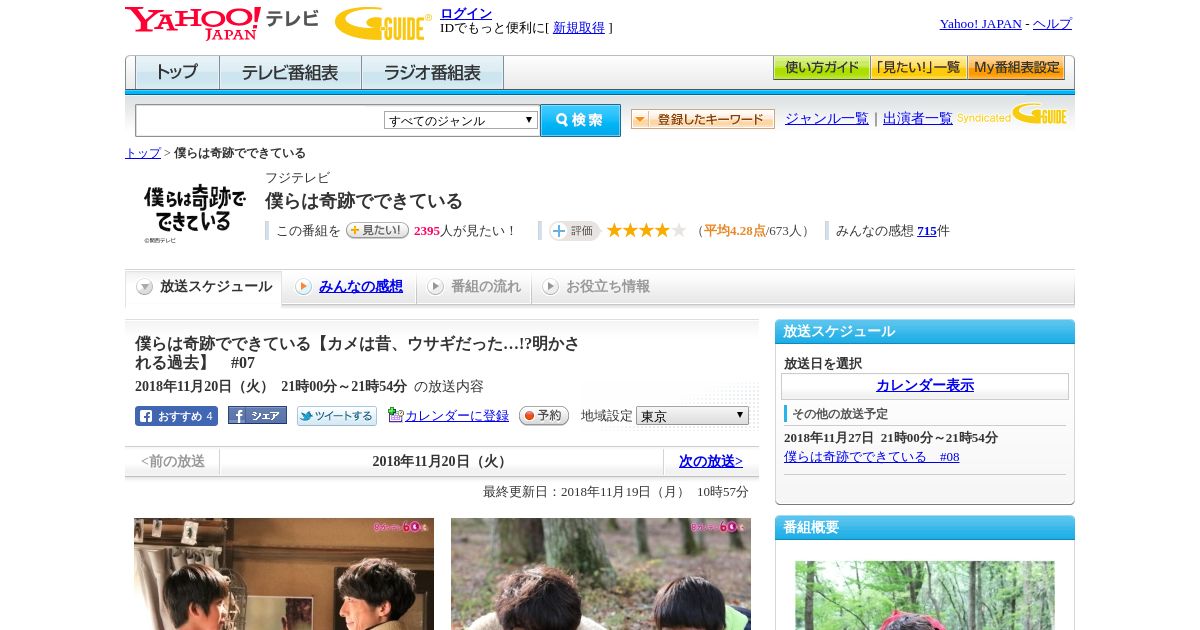Click the 検索 search button
The height and width of the screenshot is (630, 1200).
coord(580,120)
